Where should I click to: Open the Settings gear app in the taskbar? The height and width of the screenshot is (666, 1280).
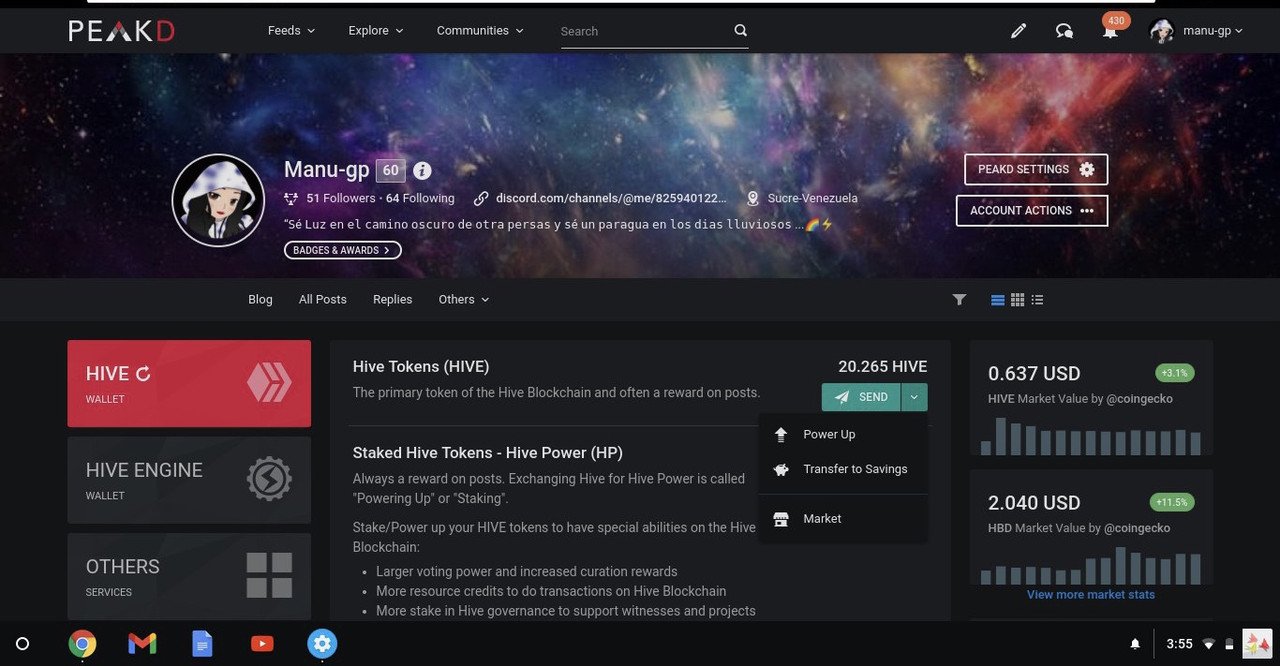coord(322,643)
